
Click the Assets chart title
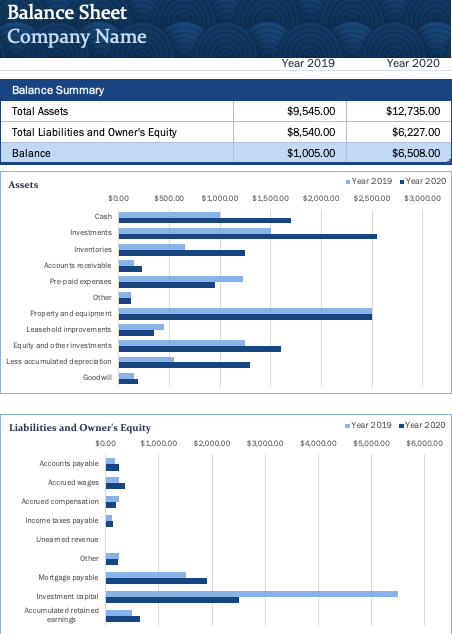23,185
